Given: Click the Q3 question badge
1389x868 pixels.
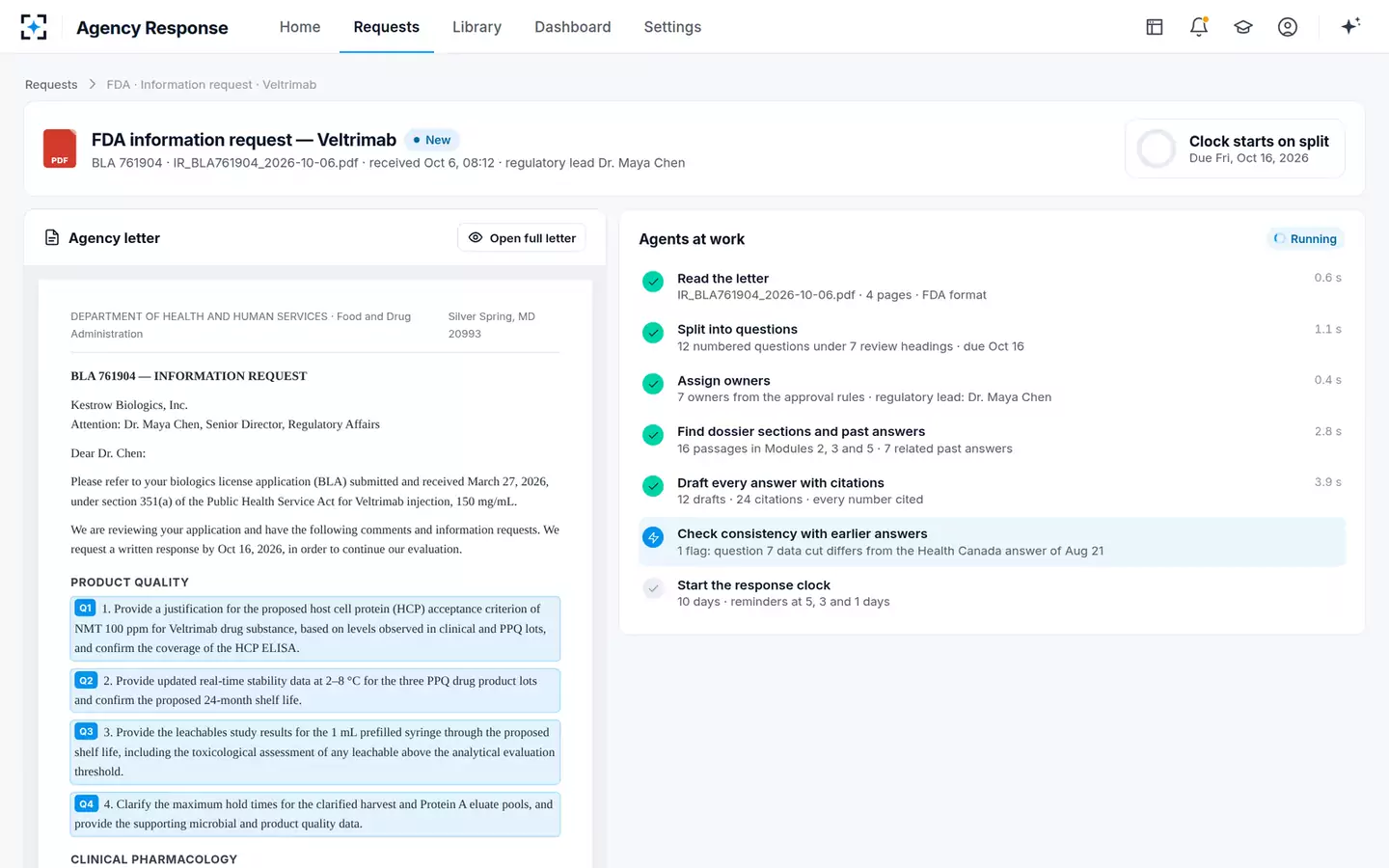Looking at the screenshot, I should pos(86,732).
